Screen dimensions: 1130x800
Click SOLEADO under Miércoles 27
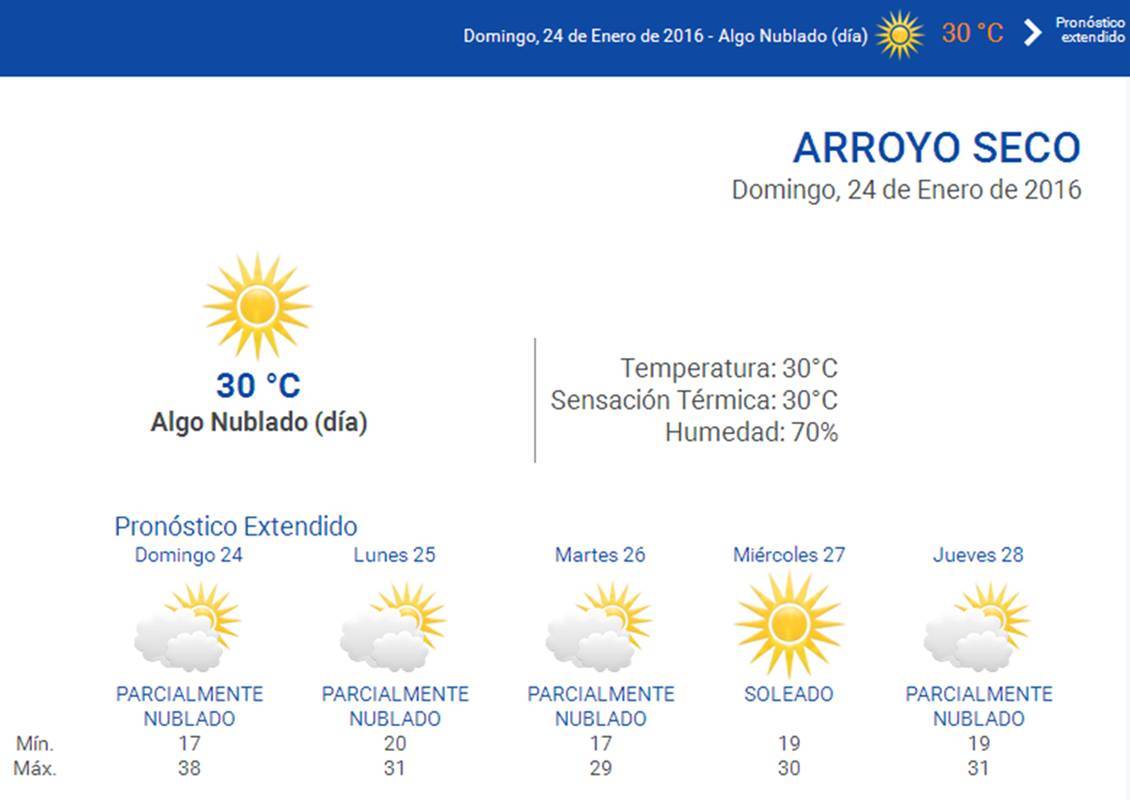coord(789,694)
